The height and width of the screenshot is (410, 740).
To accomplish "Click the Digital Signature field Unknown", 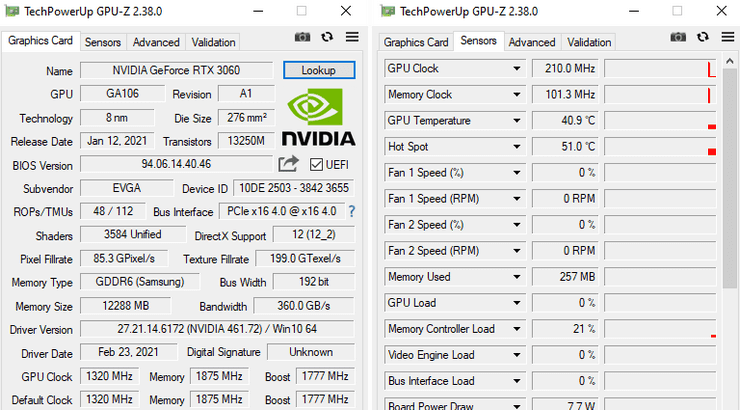I will coord(311,352).
